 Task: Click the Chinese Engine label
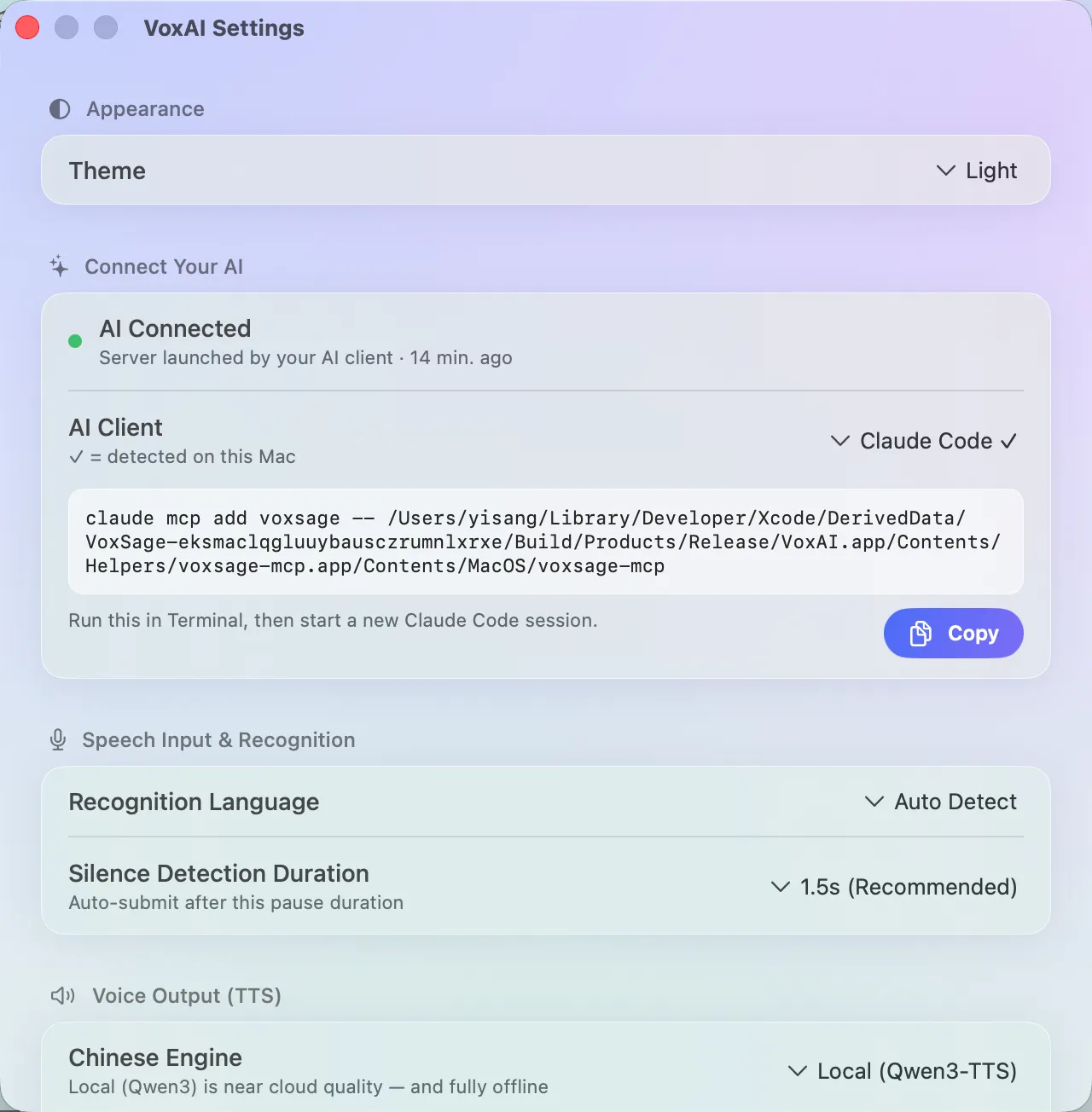point(155,1057)
